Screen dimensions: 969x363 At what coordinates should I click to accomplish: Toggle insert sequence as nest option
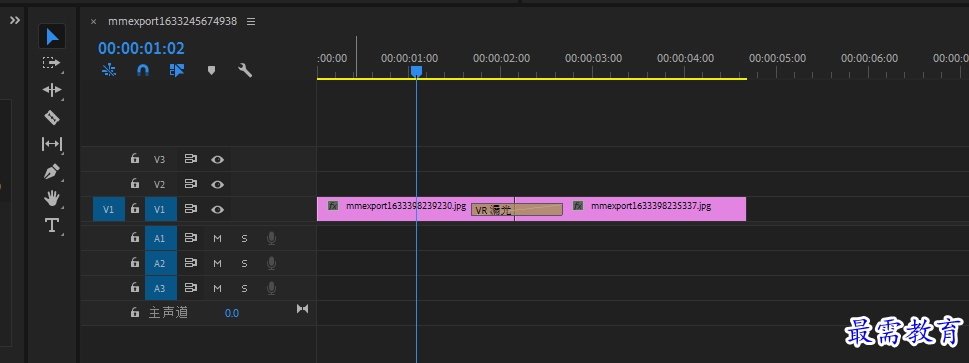(x=109, y=70)
